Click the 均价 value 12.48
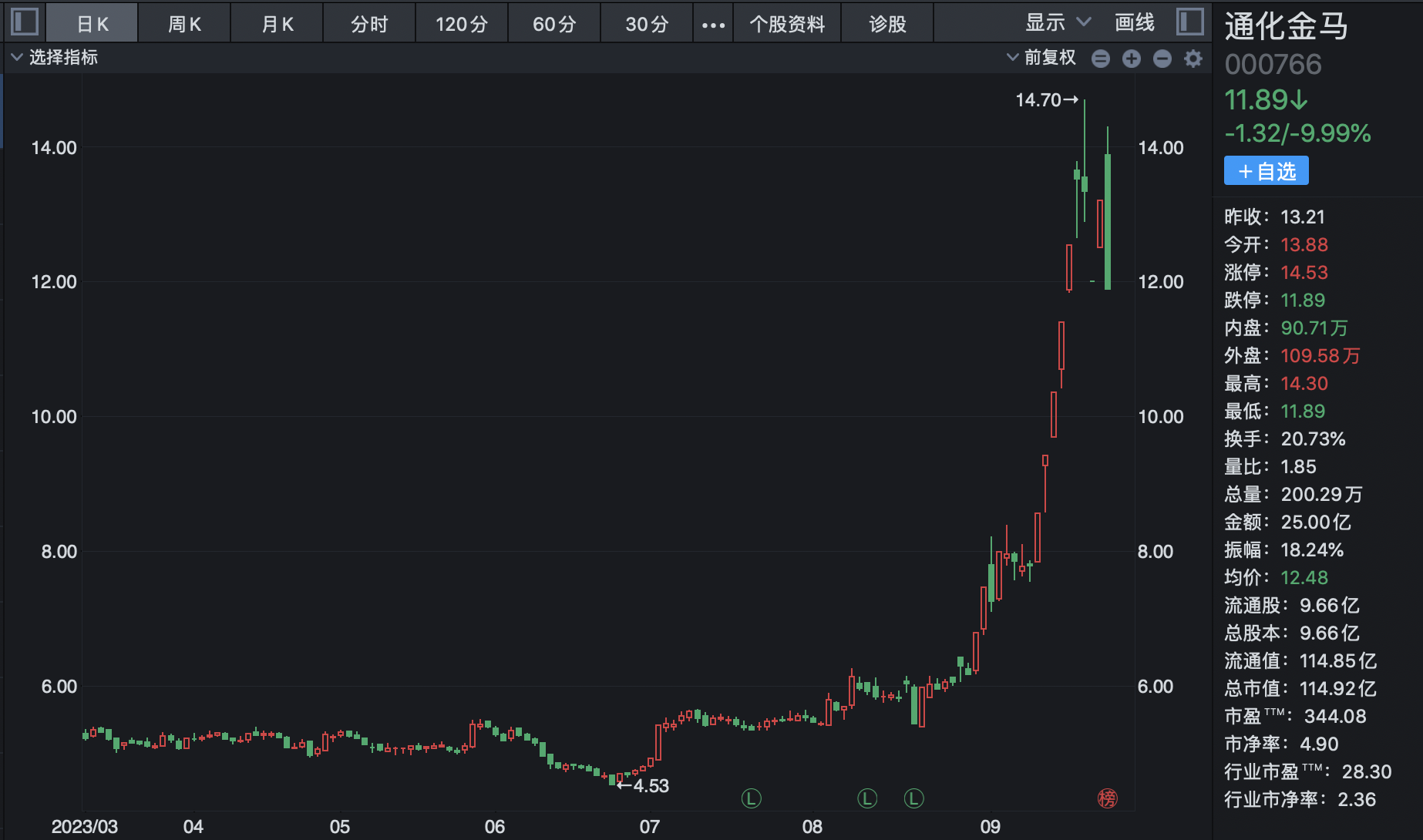Image resolution: width=1423 pixels, height=840 pixels. 1304,578
